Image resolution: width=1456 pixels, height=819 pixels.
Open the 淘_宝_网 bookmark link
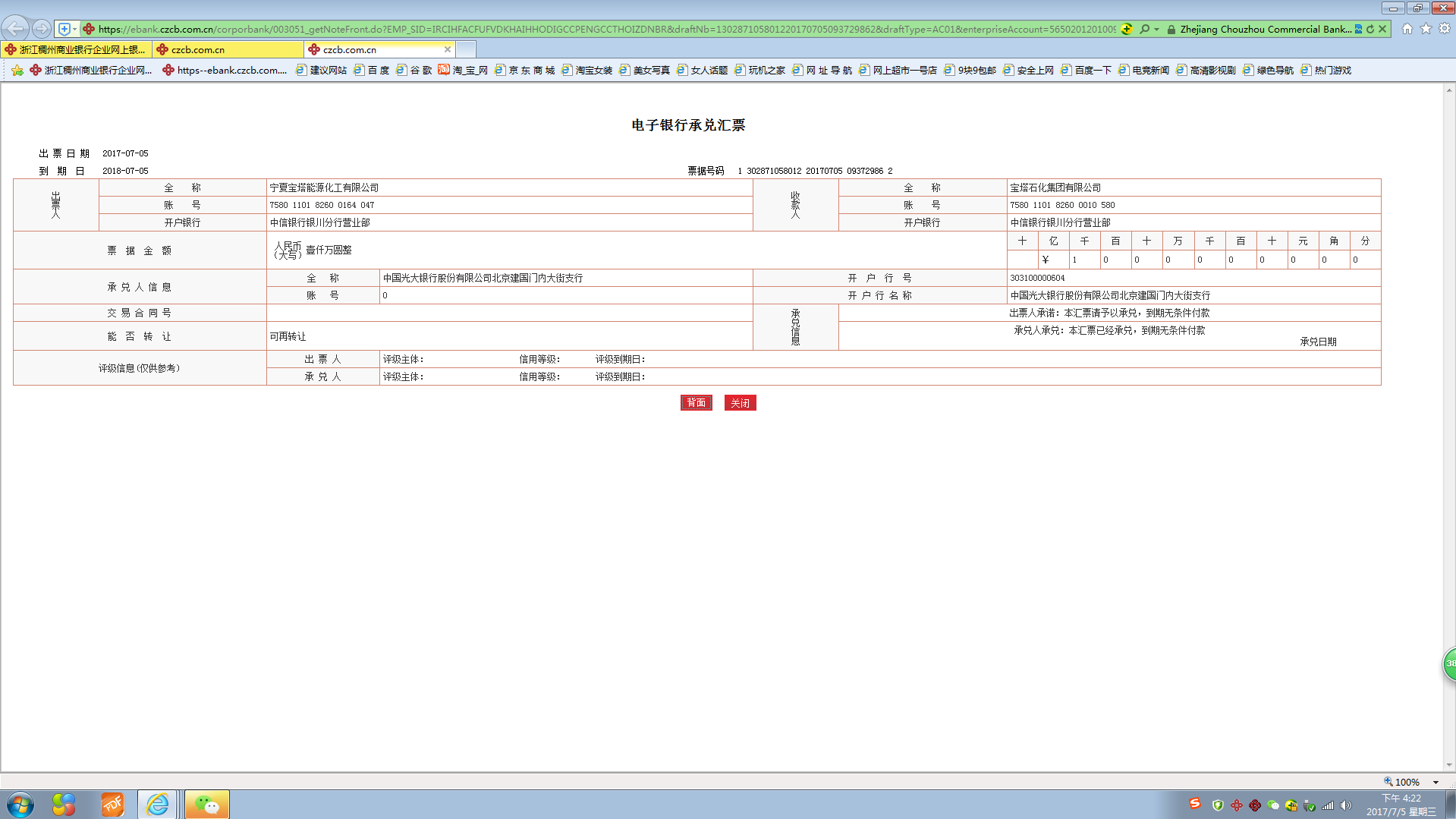(463, 70)
